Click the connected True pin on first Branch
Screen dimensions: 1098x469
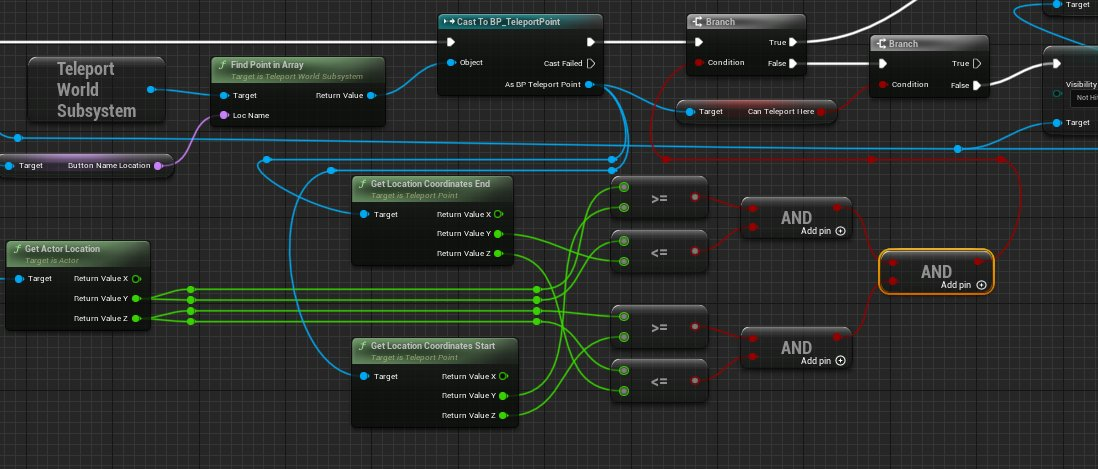(793, 42)
